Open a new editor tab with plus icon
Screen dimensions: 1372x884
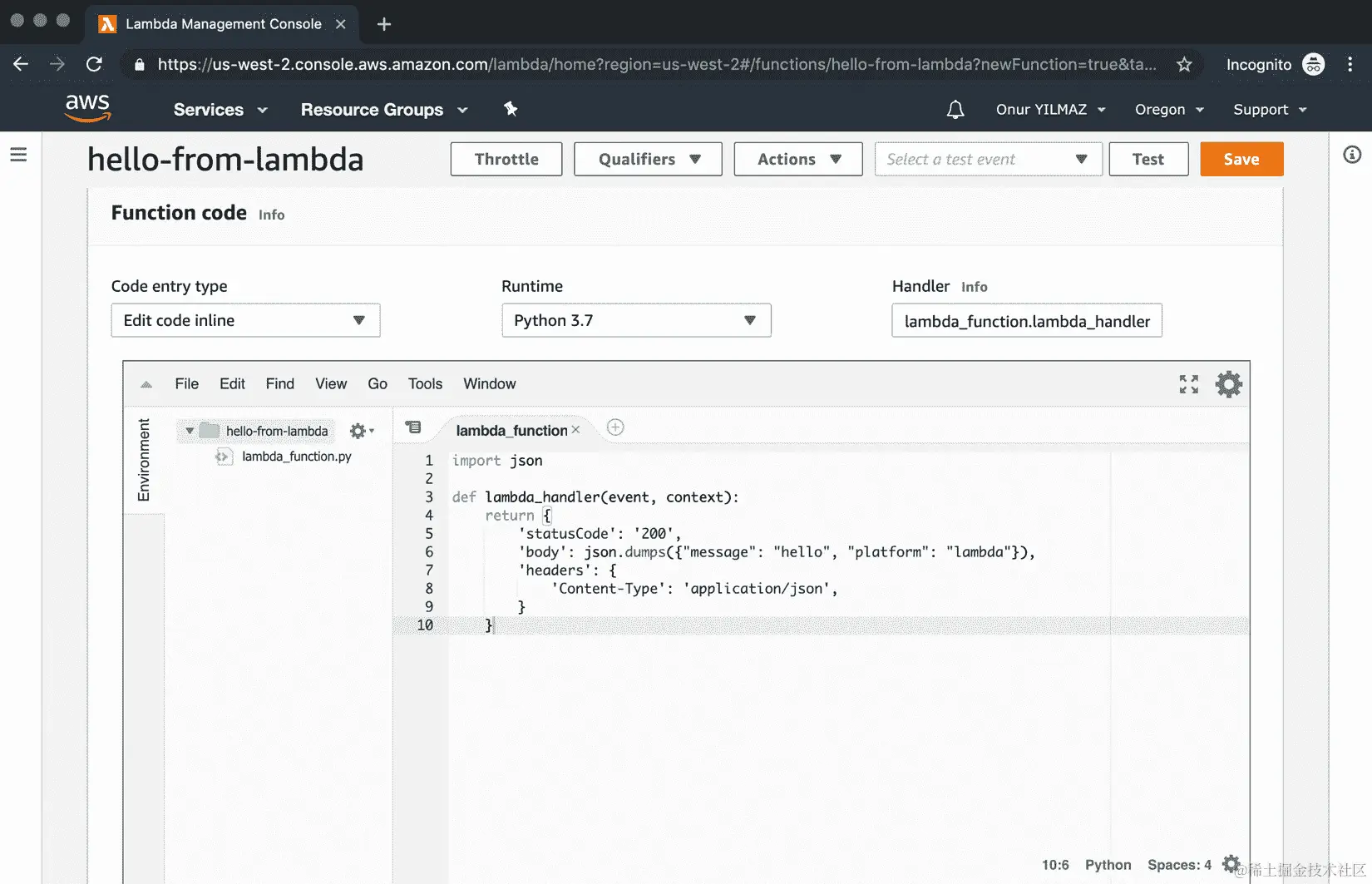pos(615,427)
